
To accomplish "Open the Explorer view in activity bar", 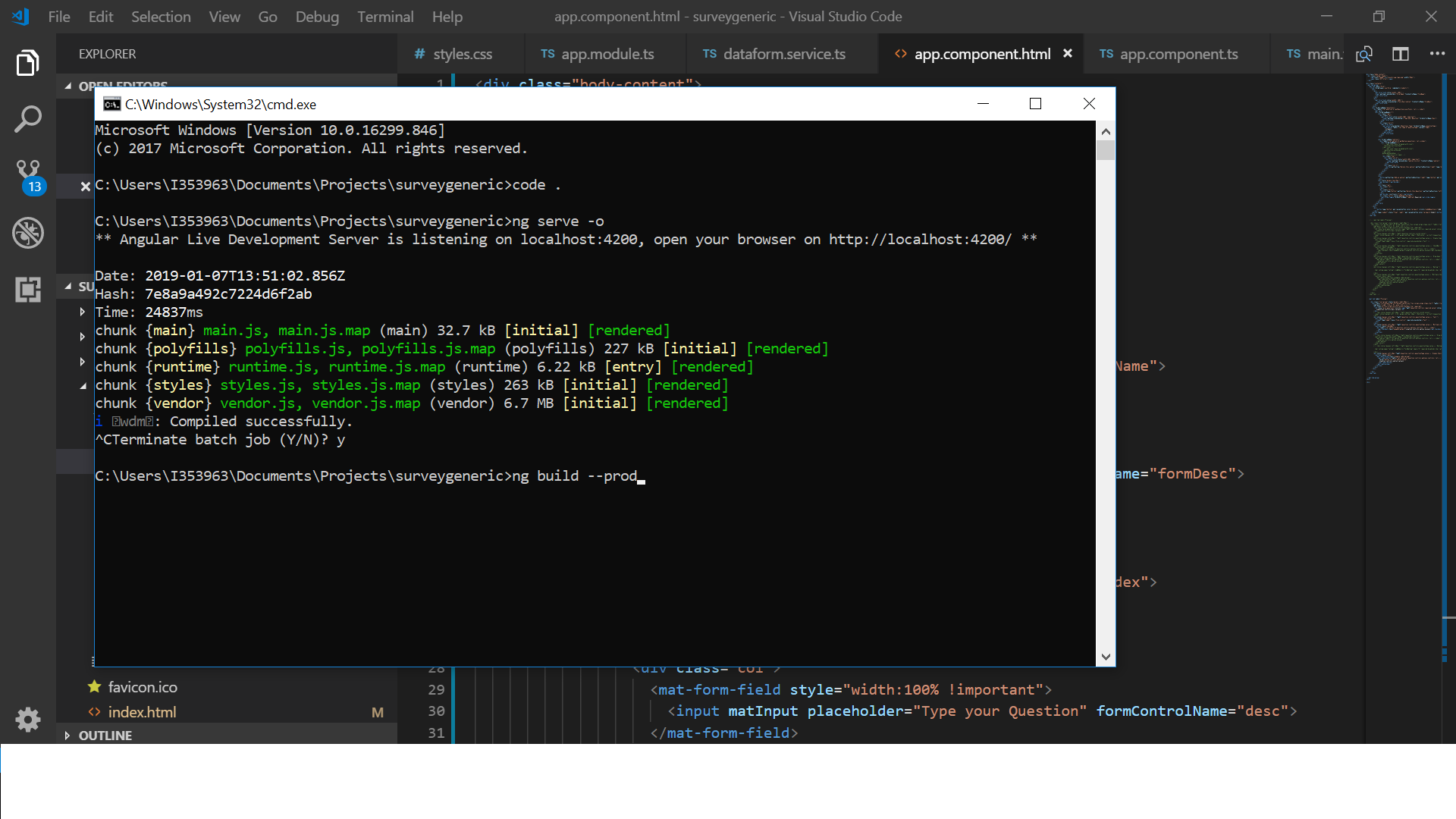I will 28,63.
